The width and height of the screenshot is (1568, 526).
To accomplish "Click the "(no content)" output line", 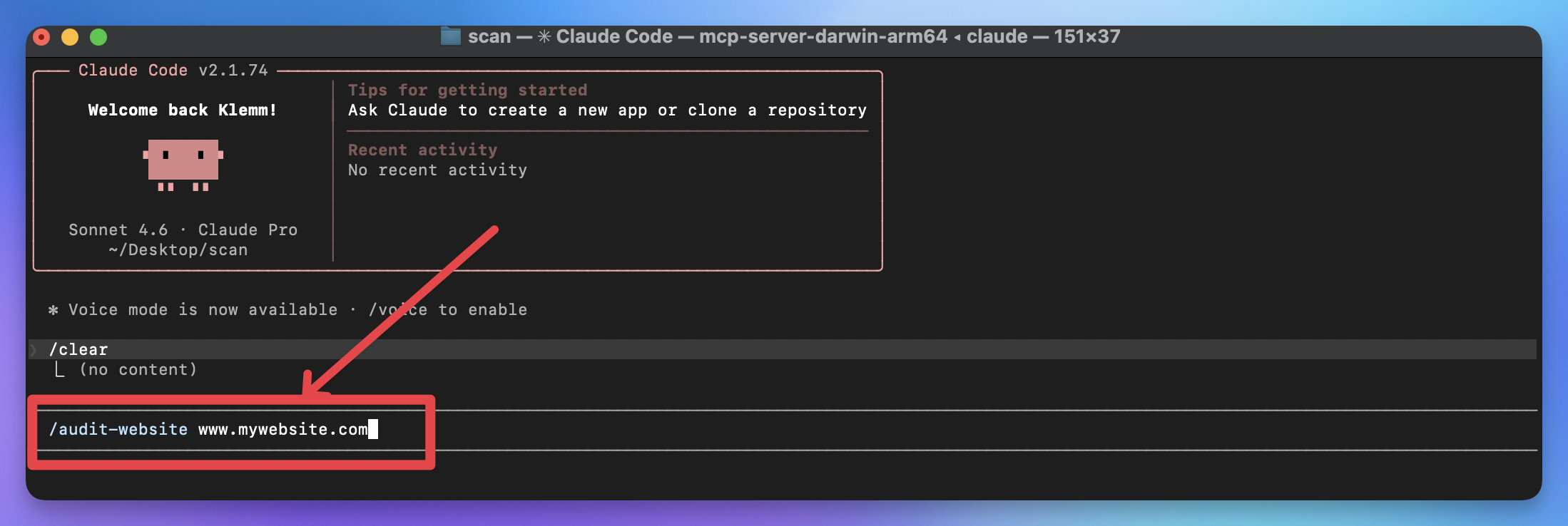I will [138, 370].
